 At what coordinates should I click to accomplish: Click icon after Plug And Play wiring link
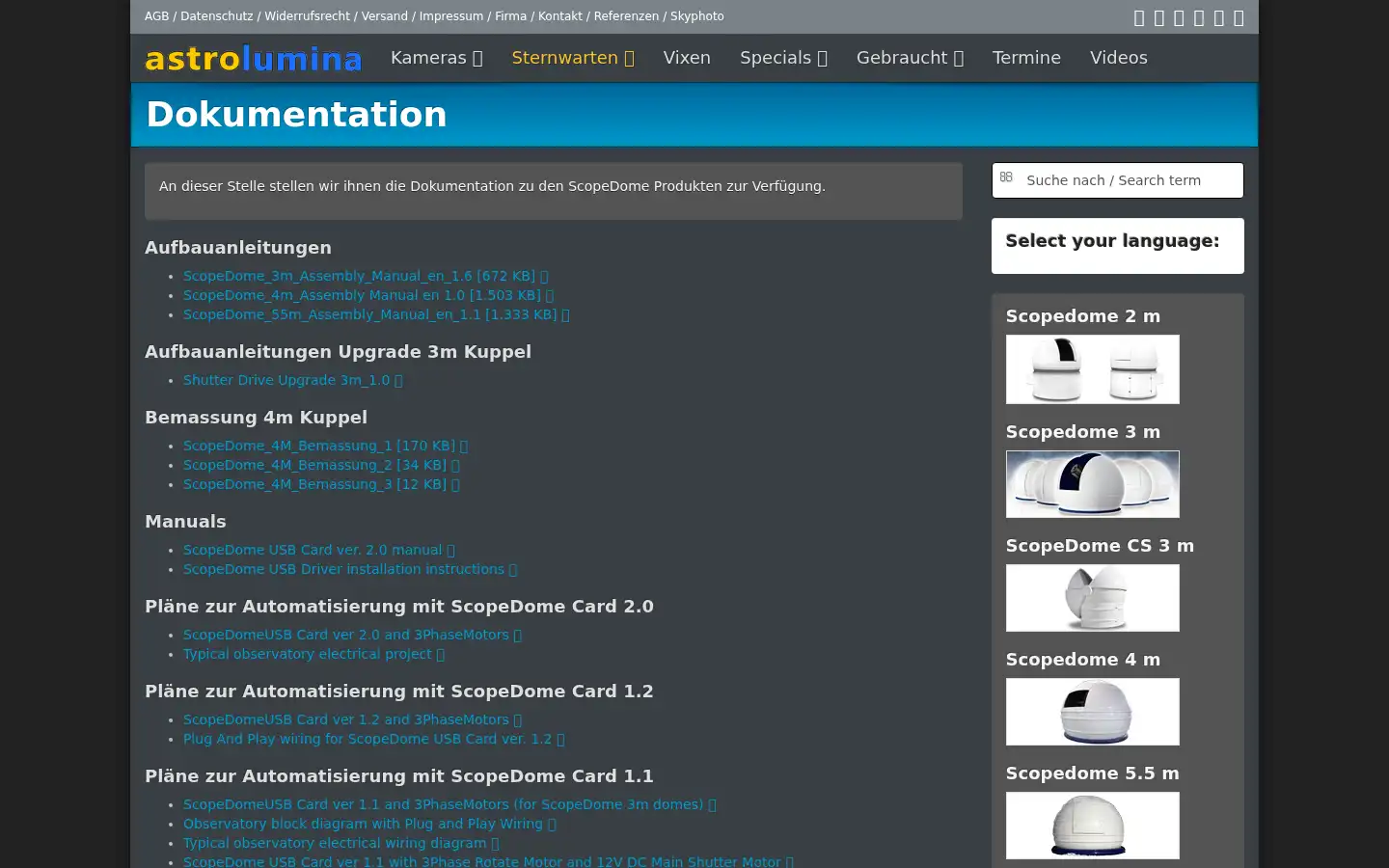[560, 739]
